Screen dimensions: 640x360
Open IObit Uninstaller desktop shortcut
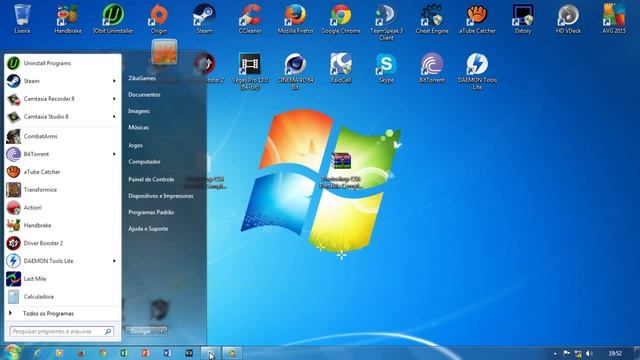pos(113,18)
